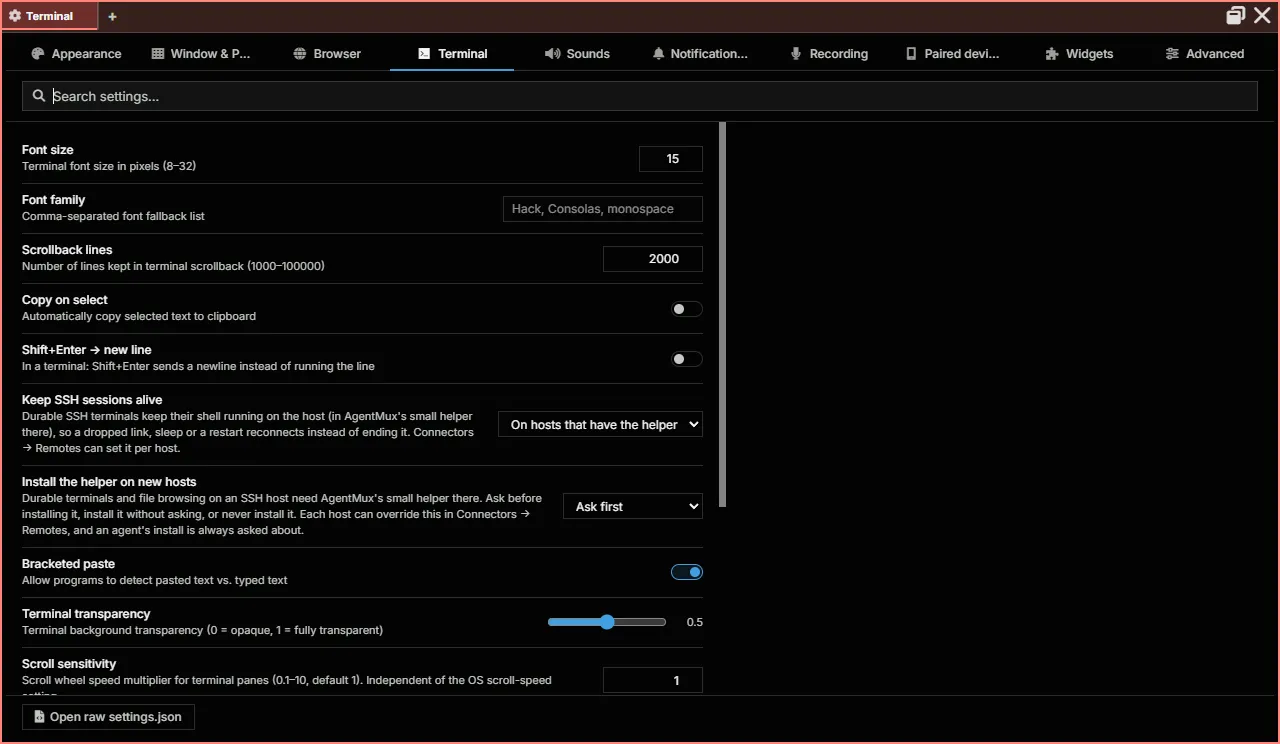This screenshot has width=1280, height=744.
Task: Select the Advanced tab
Action: coord(1204,54)
